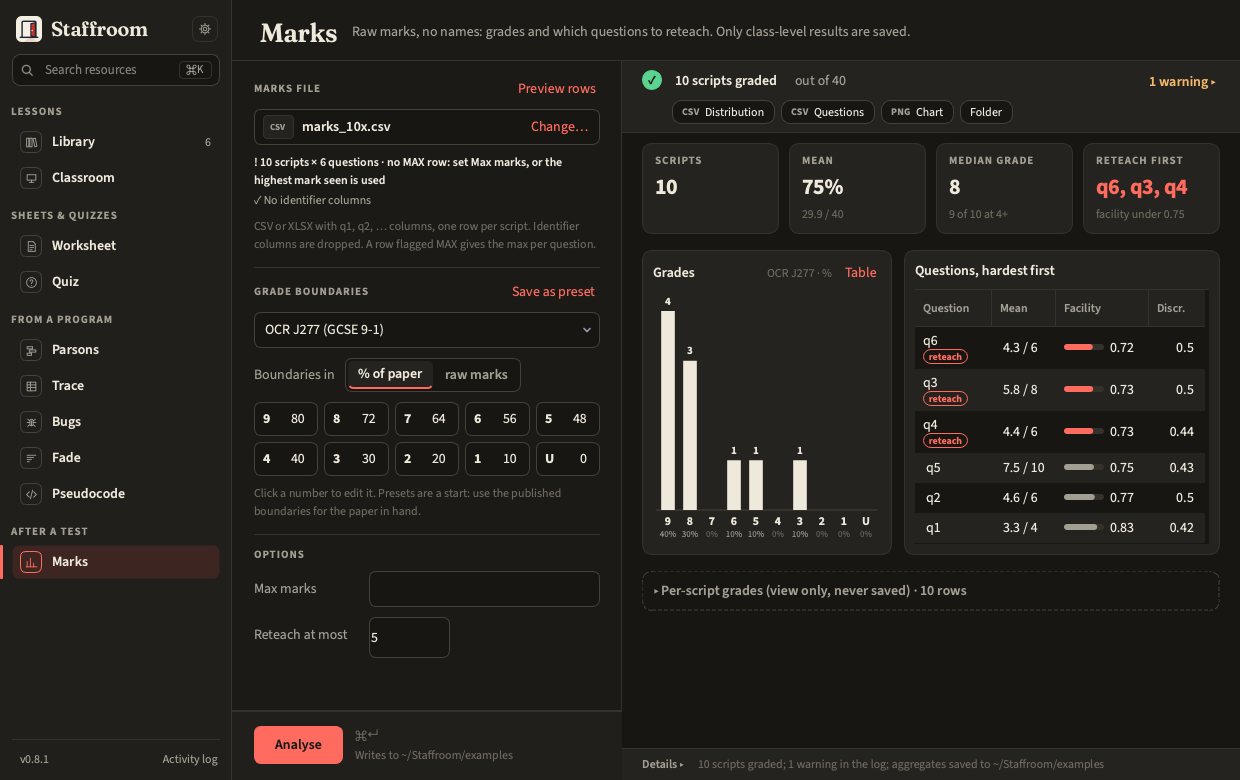Screen dimensions: 1240x780
Task: Click the q6 facility bar
Action: click(x=1084, y=347)
